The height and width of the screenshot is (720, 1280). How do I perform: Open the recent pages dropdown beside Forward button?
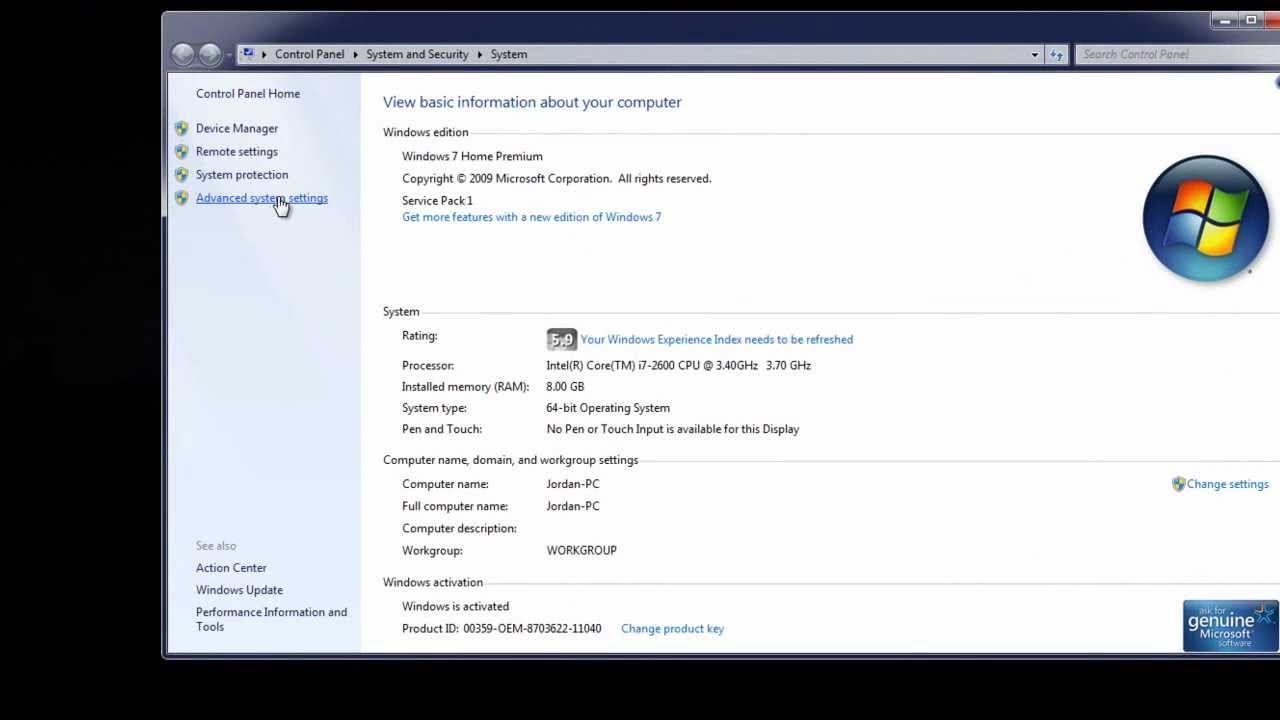(x=228, y=54)
